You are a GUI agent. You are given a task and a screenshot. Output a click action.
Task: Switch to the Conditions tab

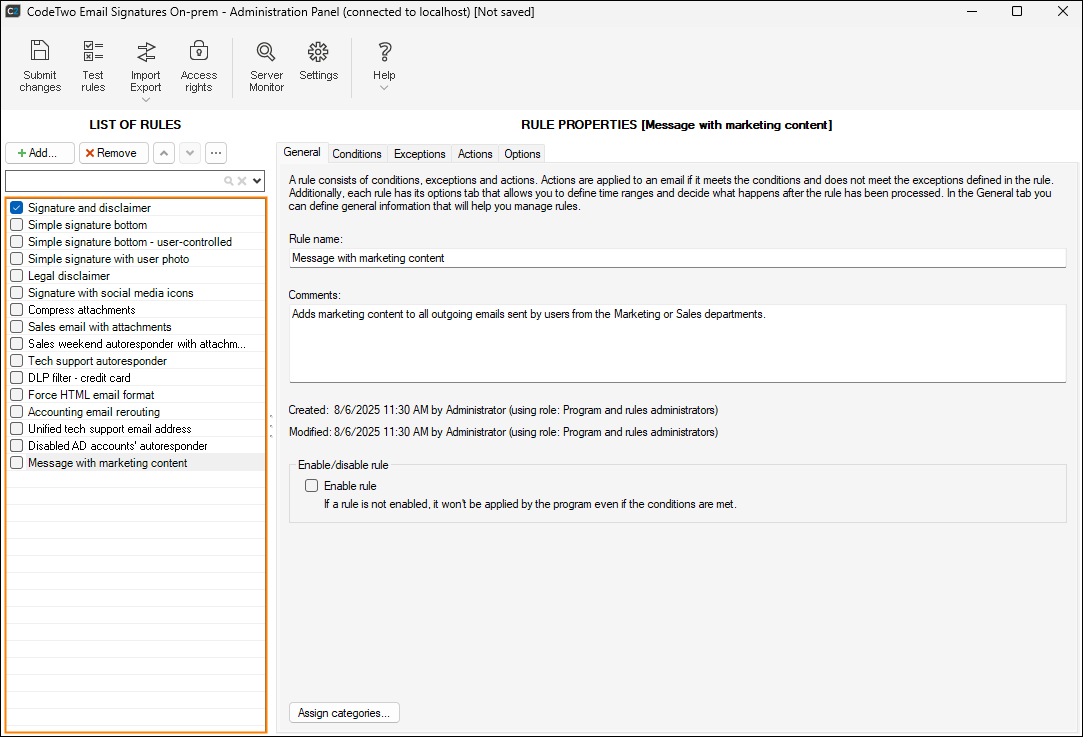(356, 154)
